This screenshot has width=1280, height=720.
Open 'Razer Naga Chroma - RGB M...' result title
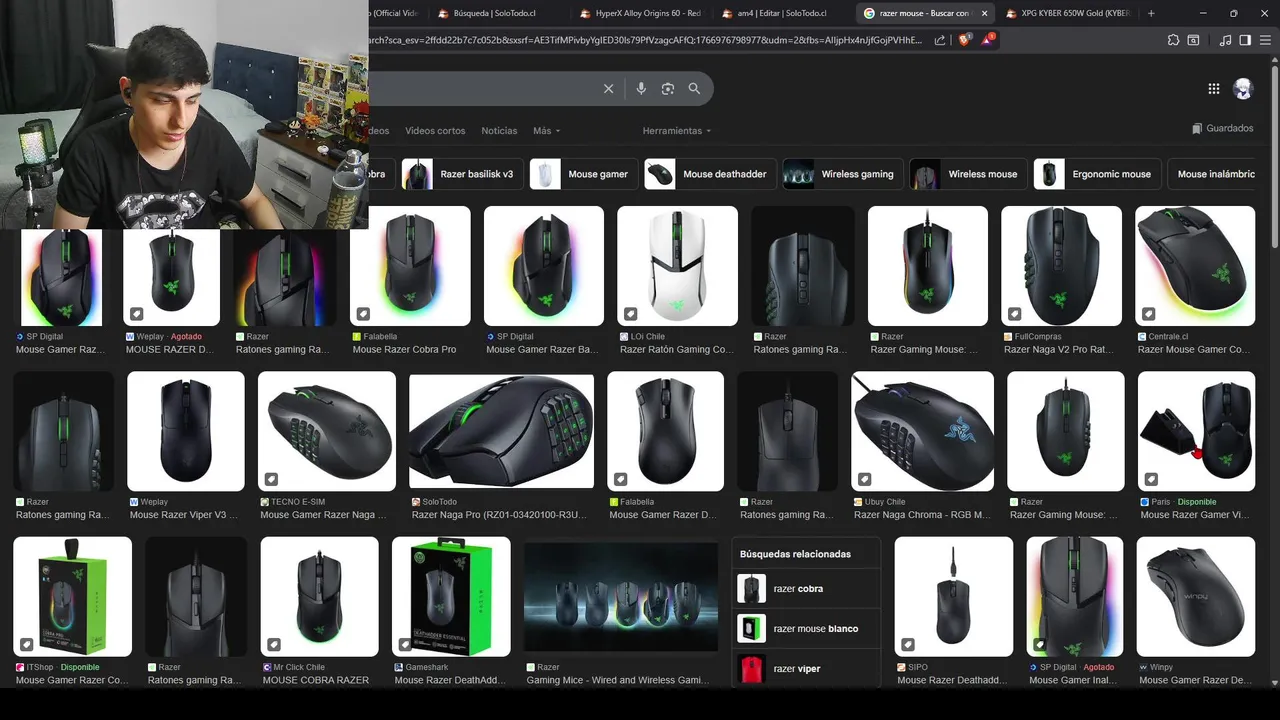coord(922,515)
